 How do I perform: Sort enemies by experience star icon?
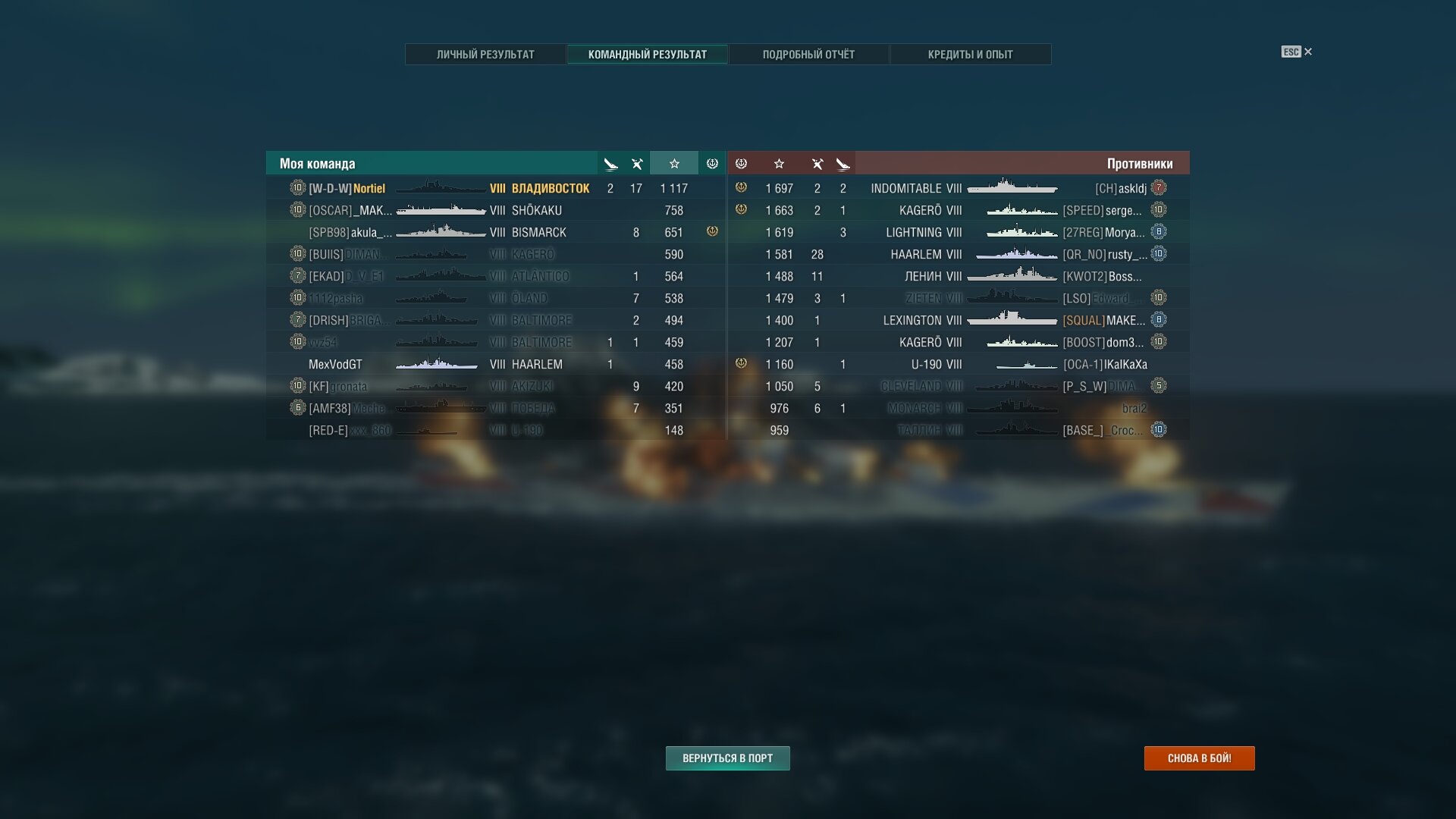point(779,164)
